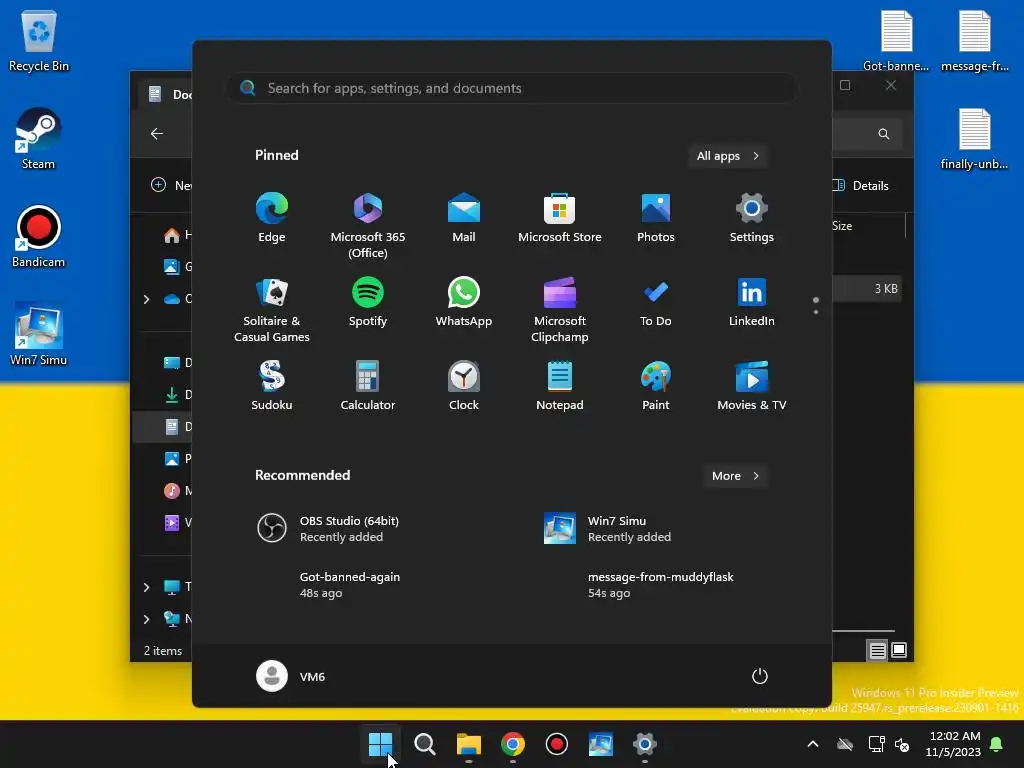Launch Notepad
Viewport: 1024px width, 768px height.
point(560,387)
